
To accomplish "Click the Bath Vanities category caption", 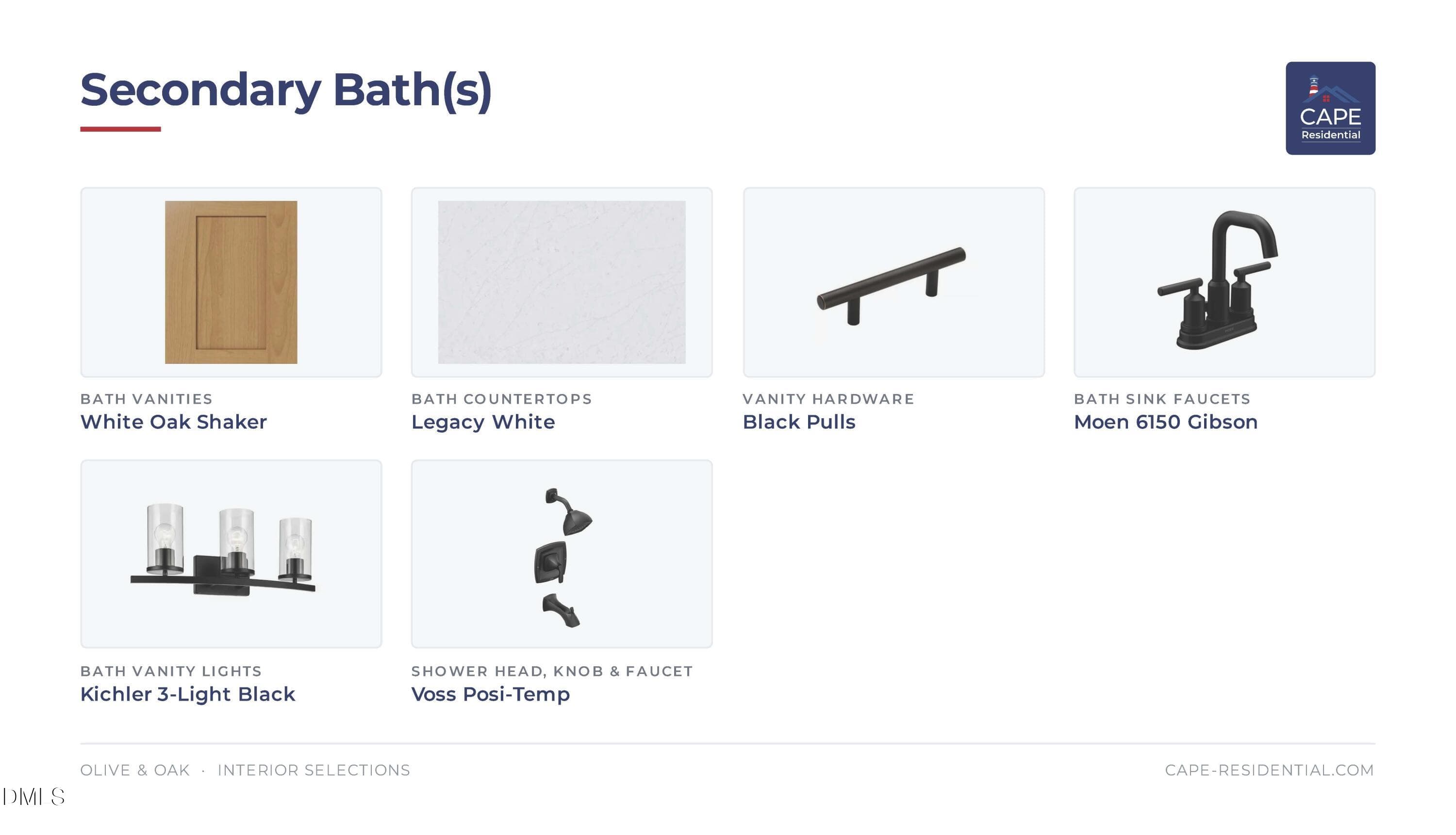I will 146,398.
